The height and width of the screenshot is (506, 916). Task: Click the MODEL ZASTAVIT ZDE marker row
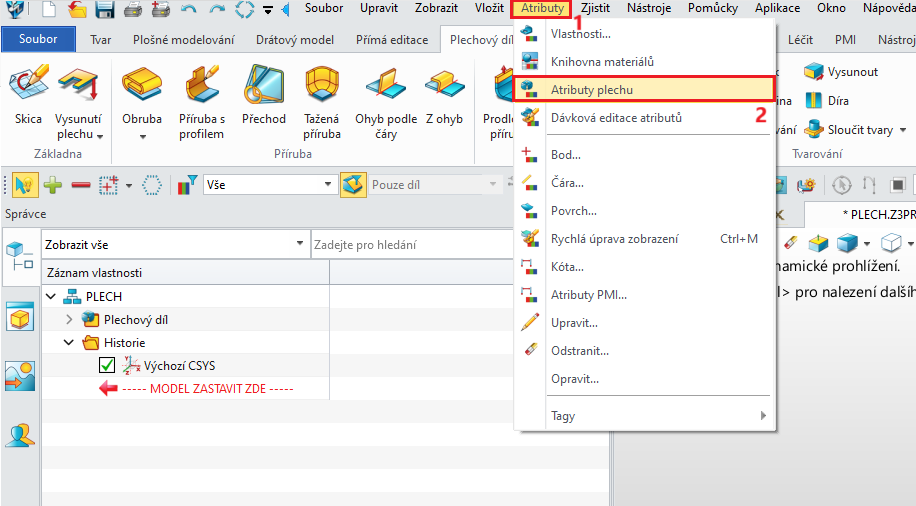coord(186,389)
